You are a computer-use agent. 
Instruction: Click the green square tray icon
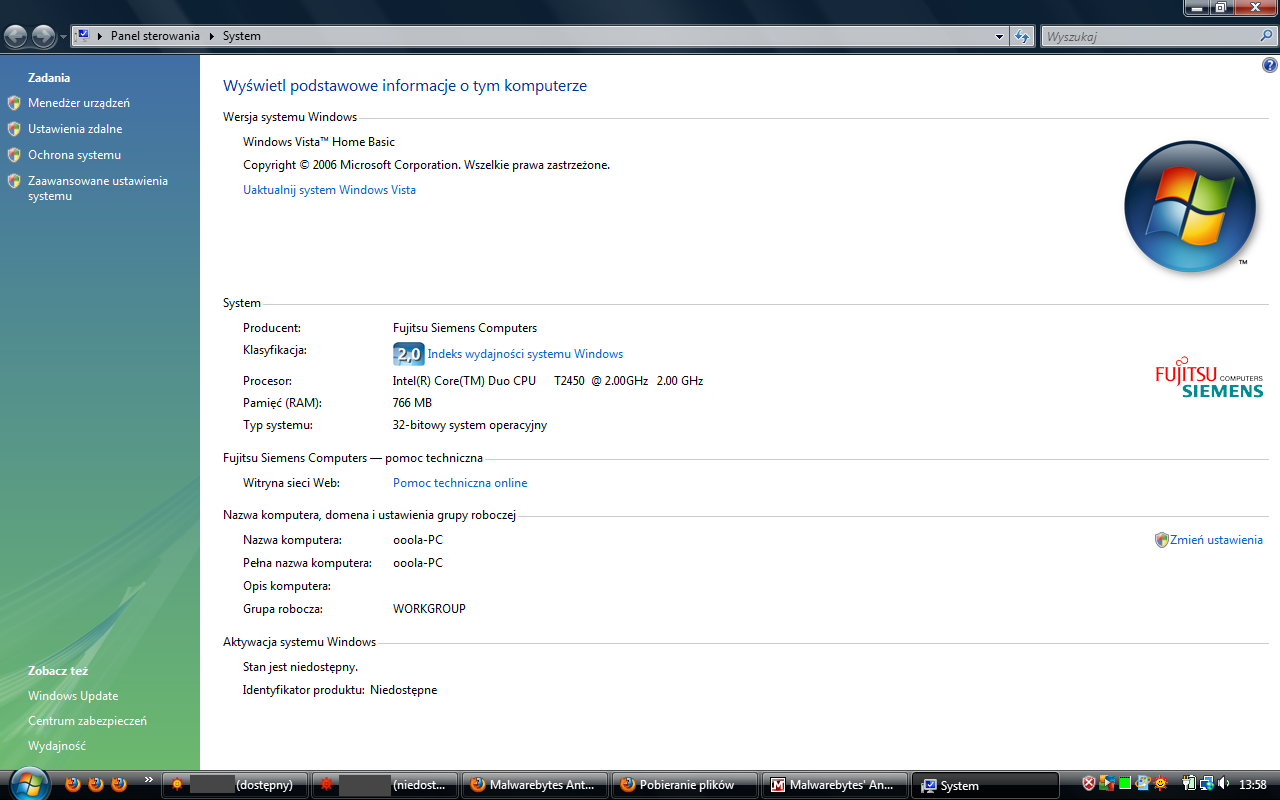click(x=1125, y=784)
